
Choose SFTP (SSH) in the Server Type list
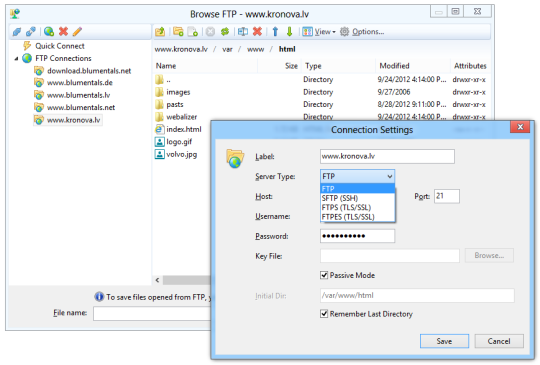click(357, 198)
